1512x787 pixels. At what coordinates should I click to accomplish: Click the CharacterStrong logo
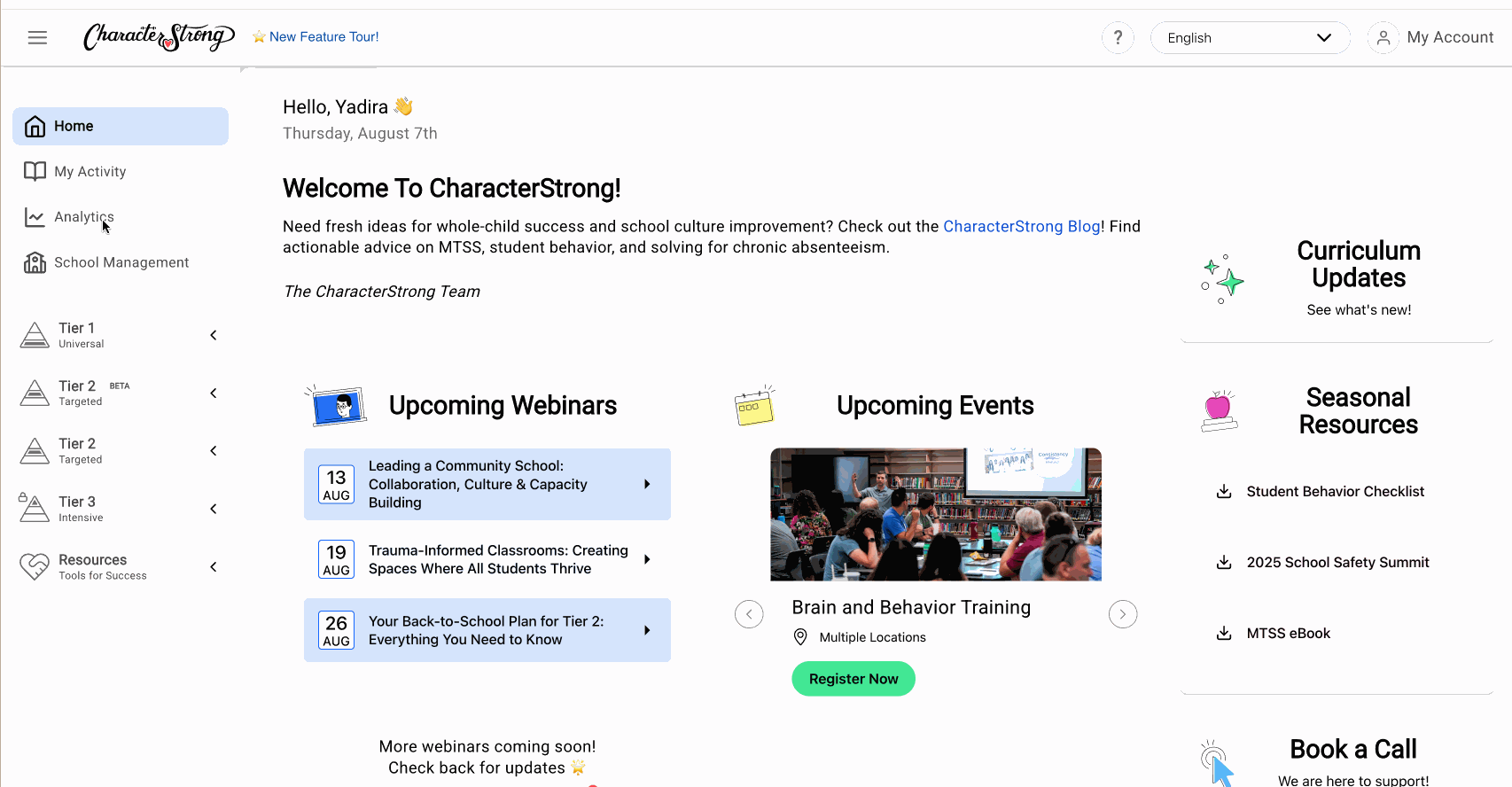pyautogui.click(x=159, y=36)
